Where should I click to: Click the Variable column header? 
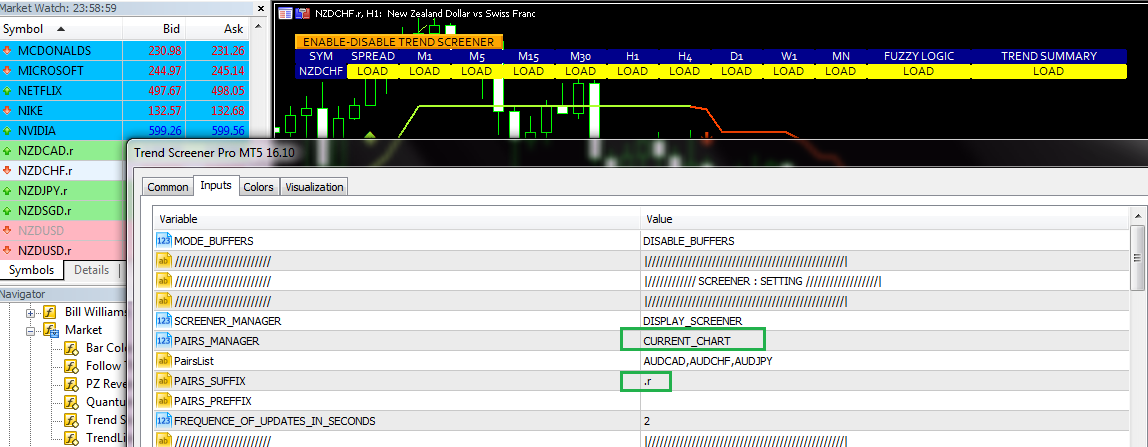(x=397, y=219)
